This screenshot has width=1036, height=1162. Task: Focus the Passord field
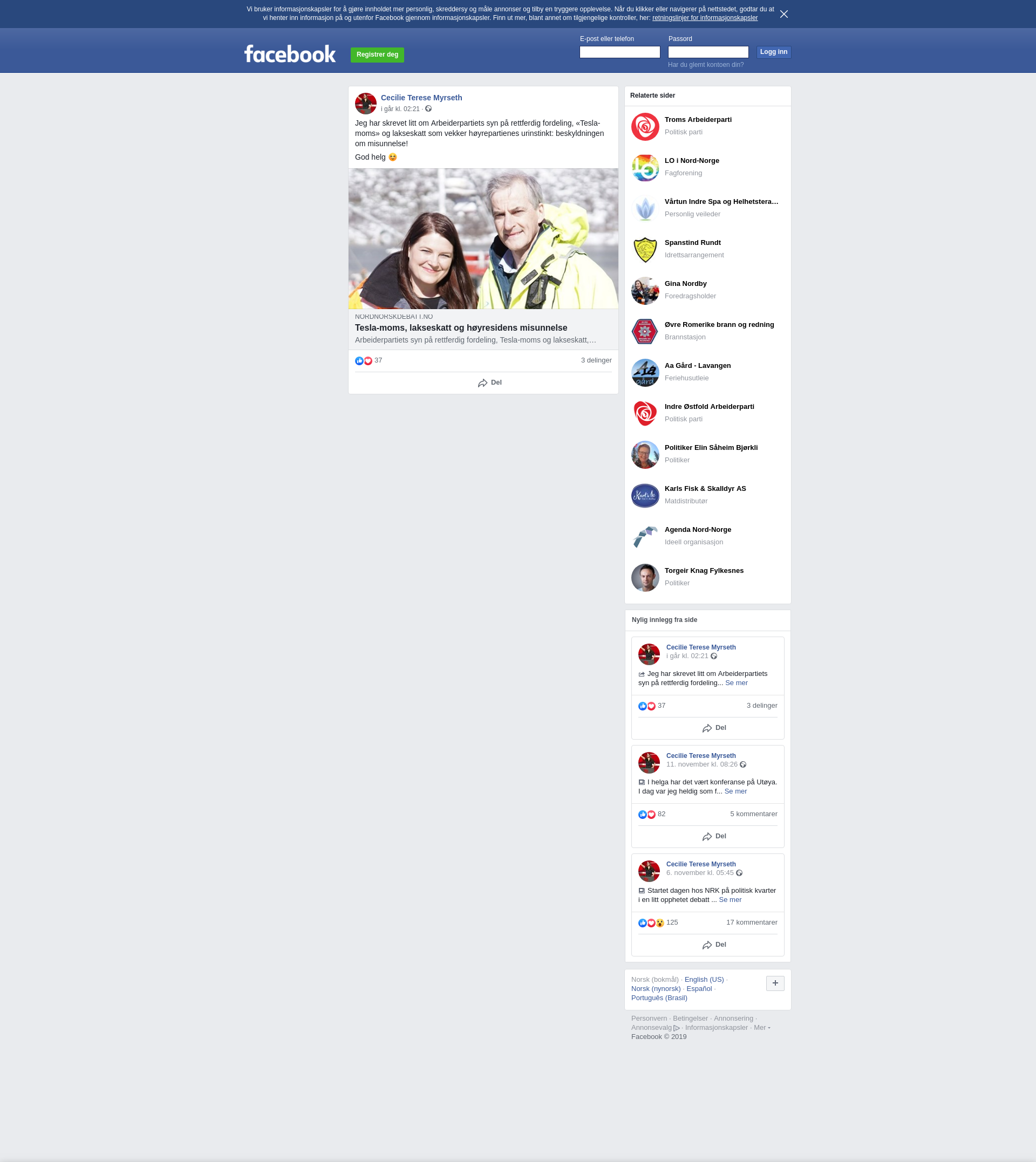(707, 52)
